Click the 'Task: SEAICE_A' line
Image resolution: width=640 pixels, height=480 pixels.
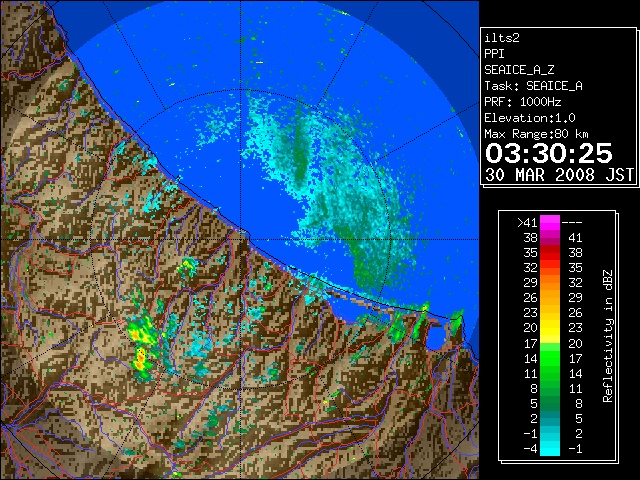(x=533, y=86)
